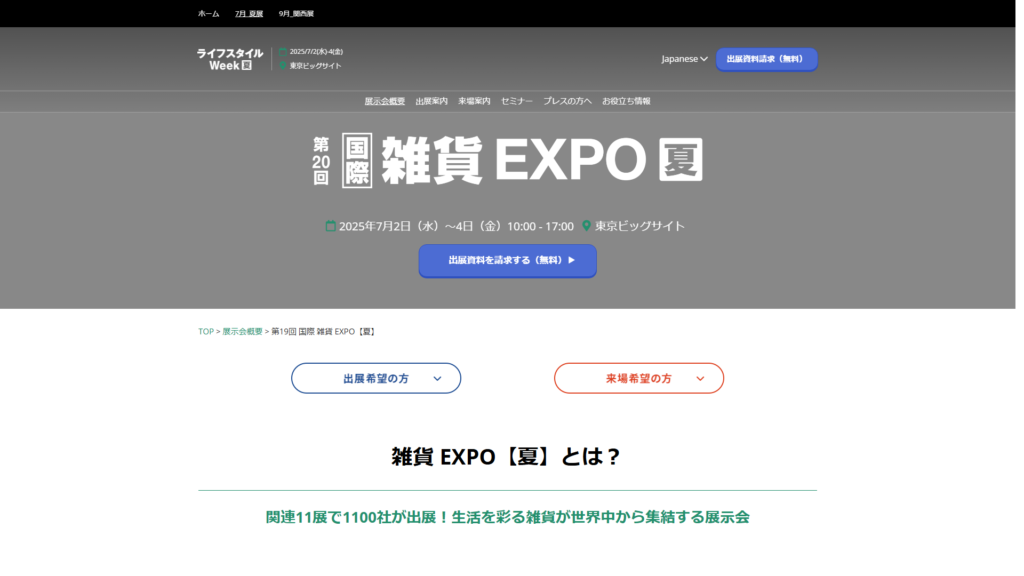
Task: Open the 来場案内 menu
Action: click(x=474, y=101)
